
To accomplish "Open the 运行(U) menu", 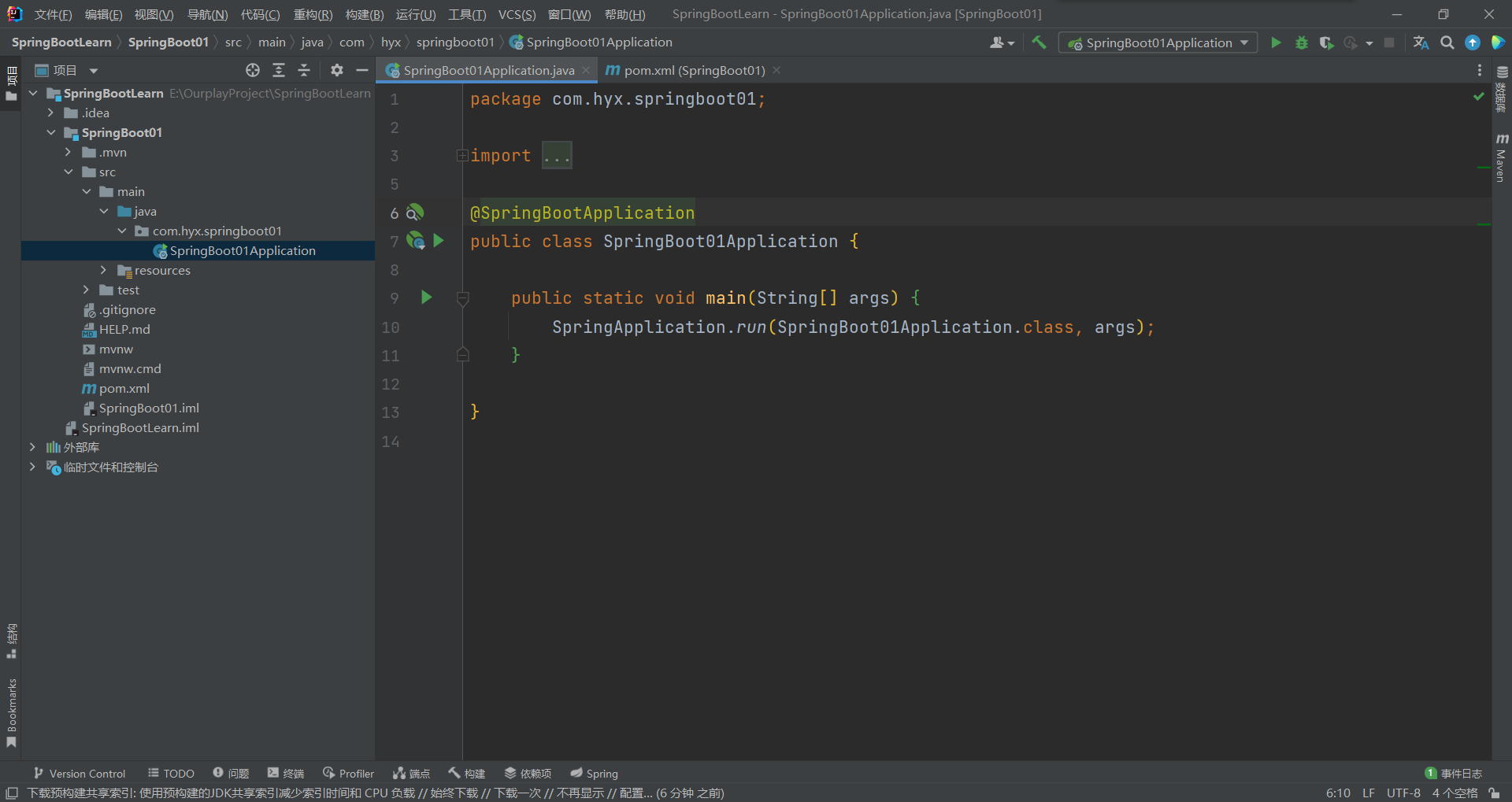I will (x=415, y=14).
